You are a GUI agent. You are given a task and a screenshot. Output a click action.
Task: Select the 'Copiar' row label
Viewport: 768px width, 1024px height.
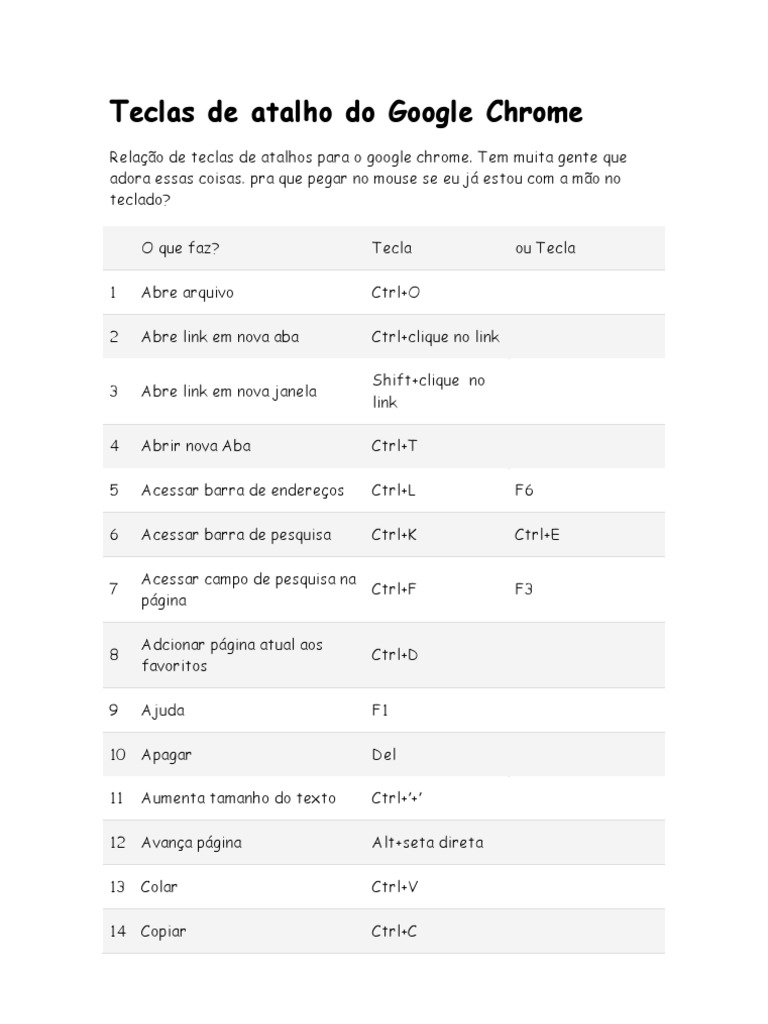(x=163, y=932)
